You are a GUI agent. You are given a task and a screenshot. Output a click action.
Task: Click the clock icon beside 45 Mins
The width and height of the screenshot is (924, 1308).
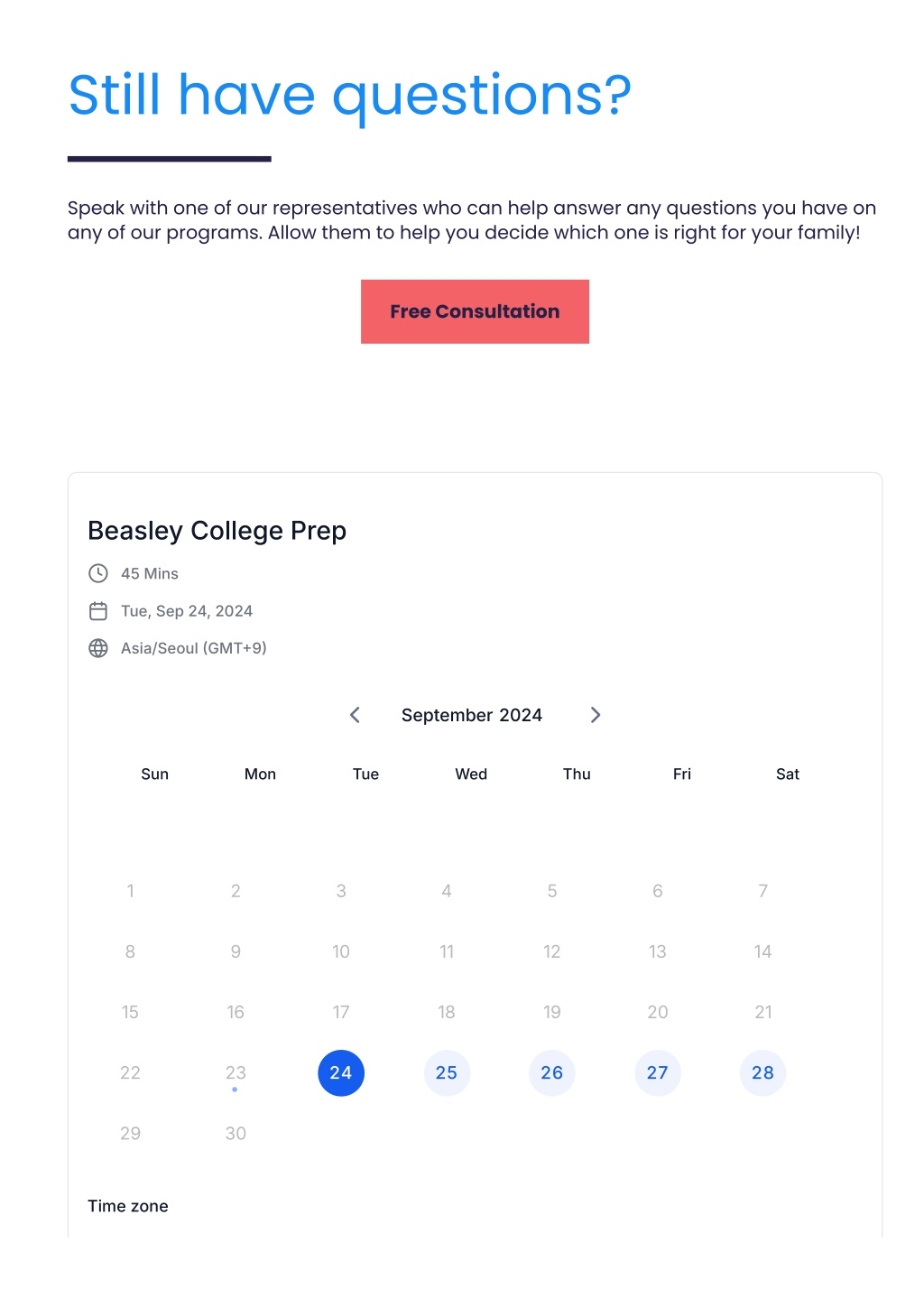tap(98, 573)
